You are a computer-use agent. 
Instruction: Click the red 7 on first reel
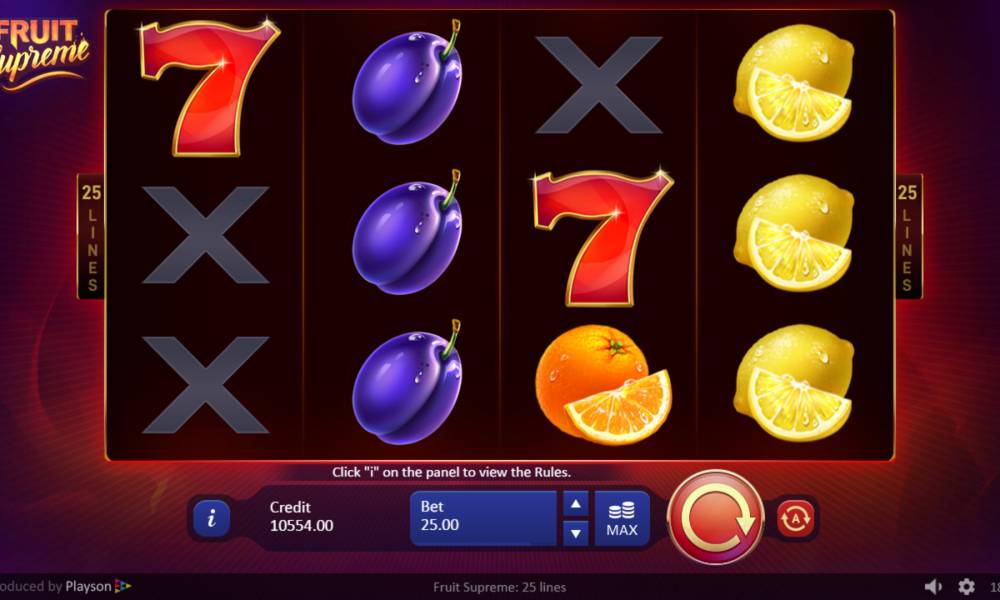click(x=209, y=88)
